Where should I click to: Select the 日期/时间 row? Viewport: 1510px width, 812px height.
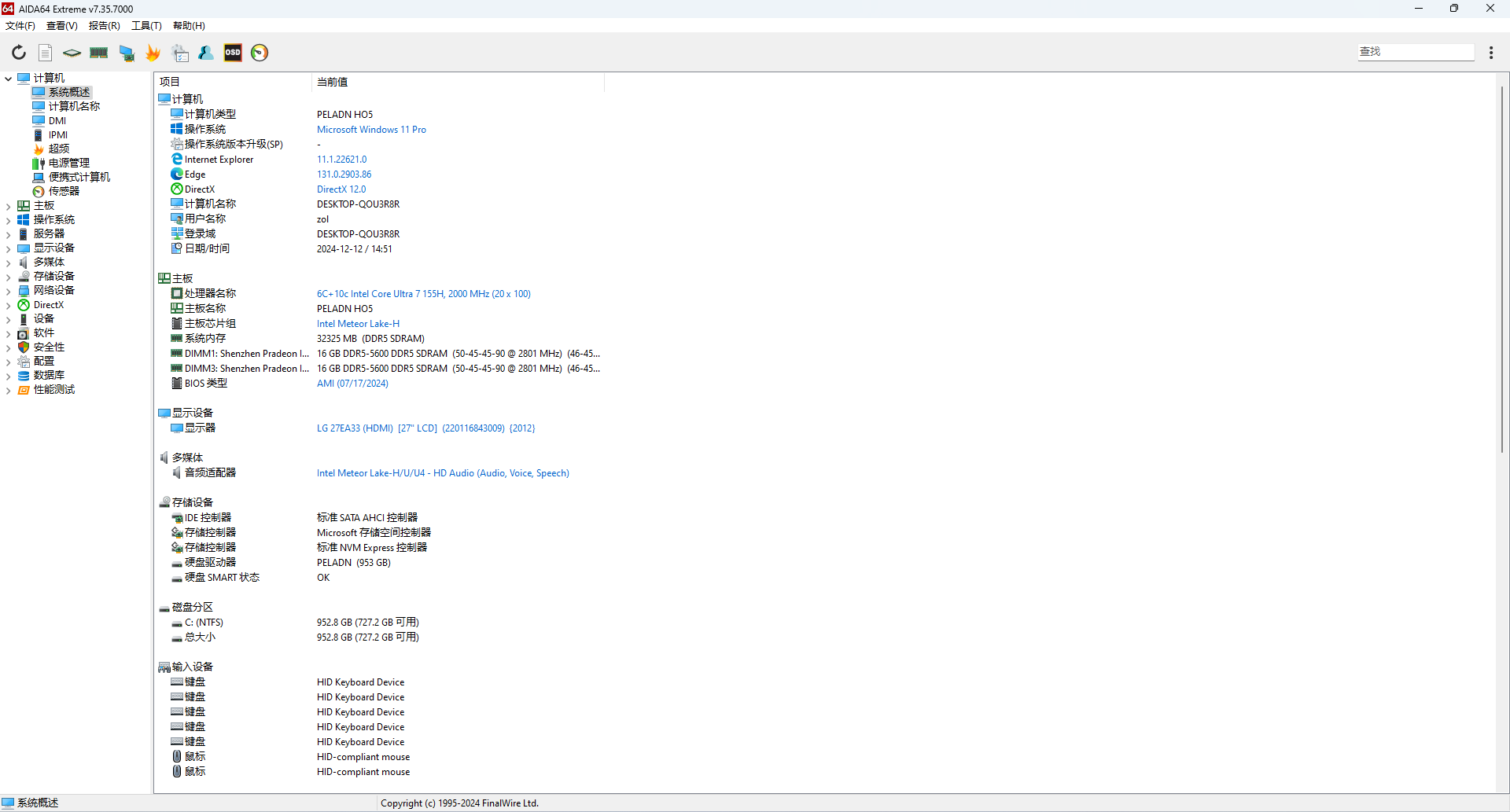[207, 249]
